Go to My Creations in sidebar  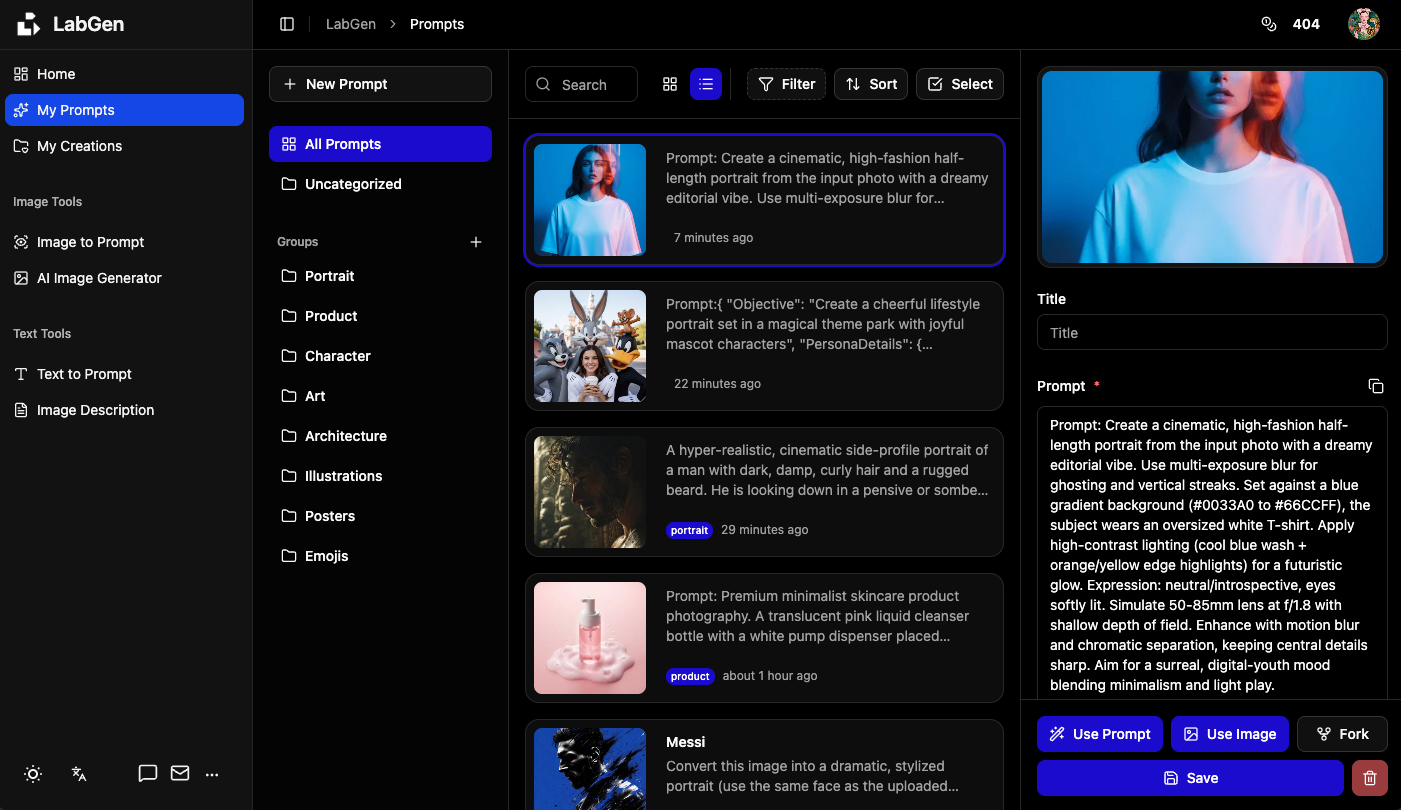[79, 146]
